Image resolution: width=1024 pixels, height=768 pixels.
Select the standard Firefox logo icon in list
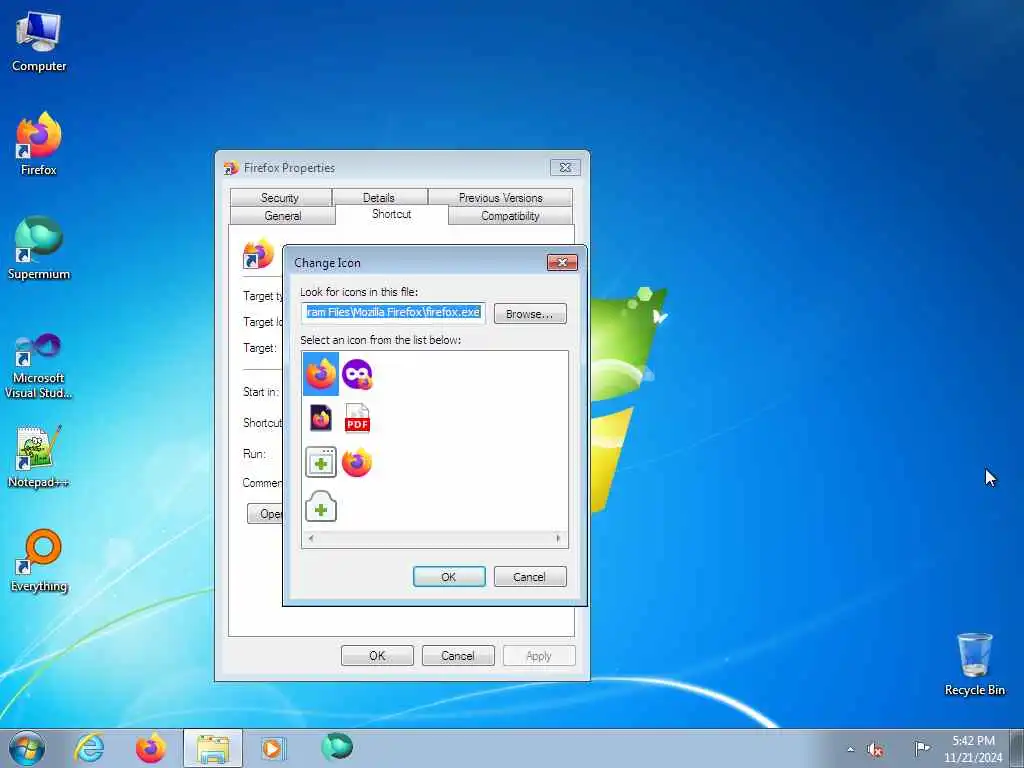(321, 374)
